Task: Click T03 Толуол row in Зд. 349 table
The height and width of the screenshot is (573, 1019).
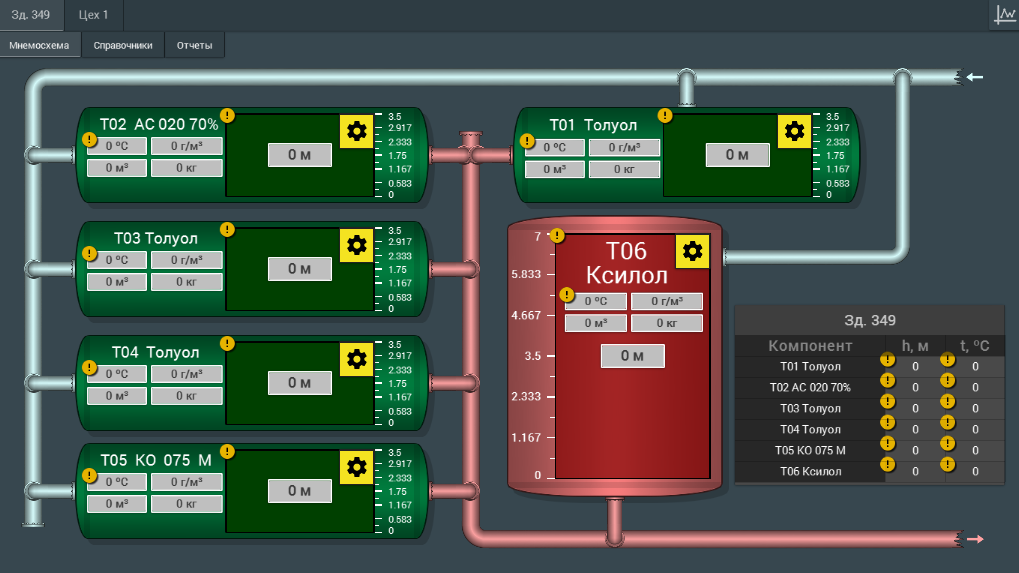Action: click(x=870, y=409)
